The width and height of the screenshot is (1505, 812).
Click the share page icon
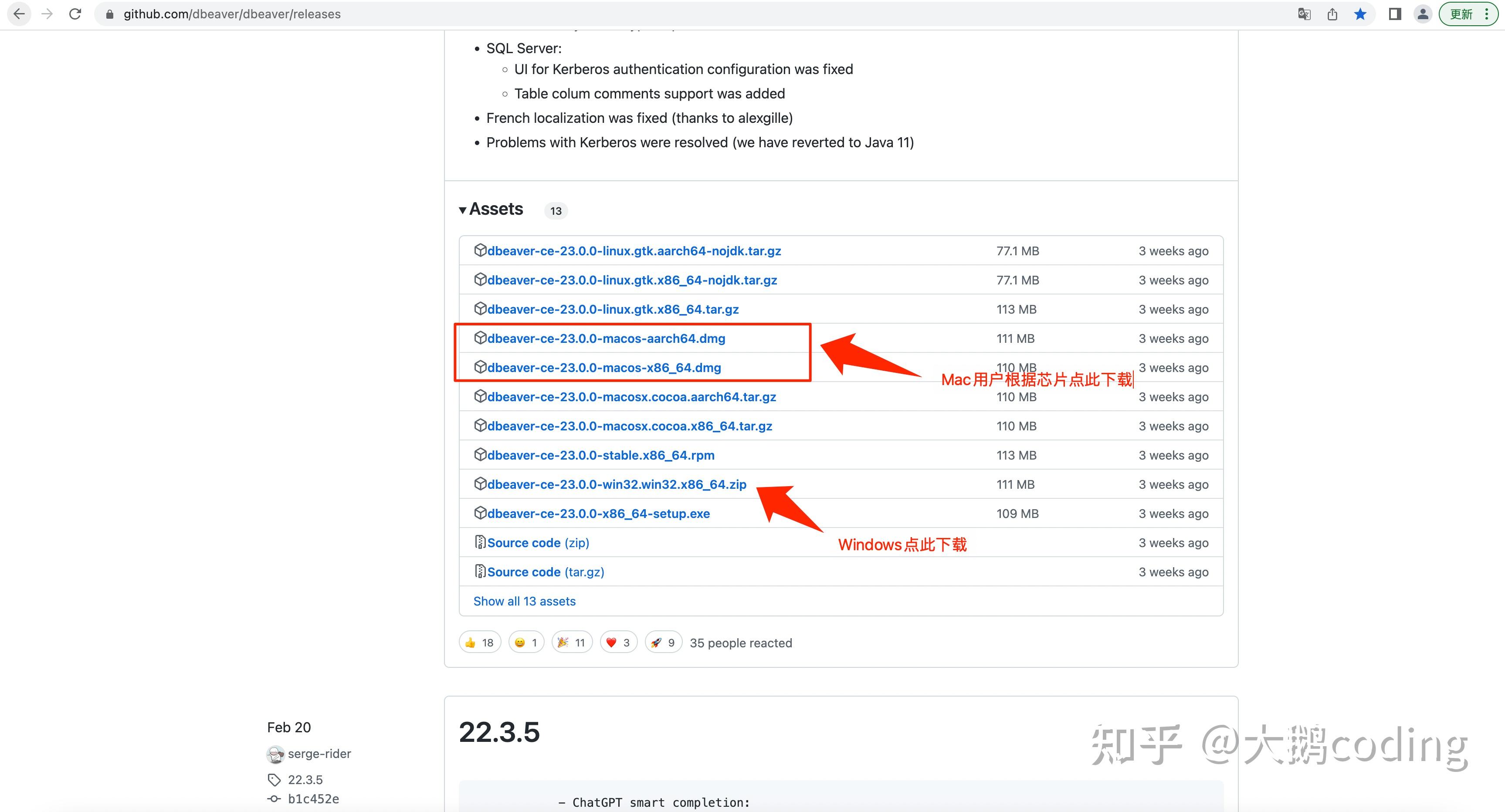point(1332,14)
